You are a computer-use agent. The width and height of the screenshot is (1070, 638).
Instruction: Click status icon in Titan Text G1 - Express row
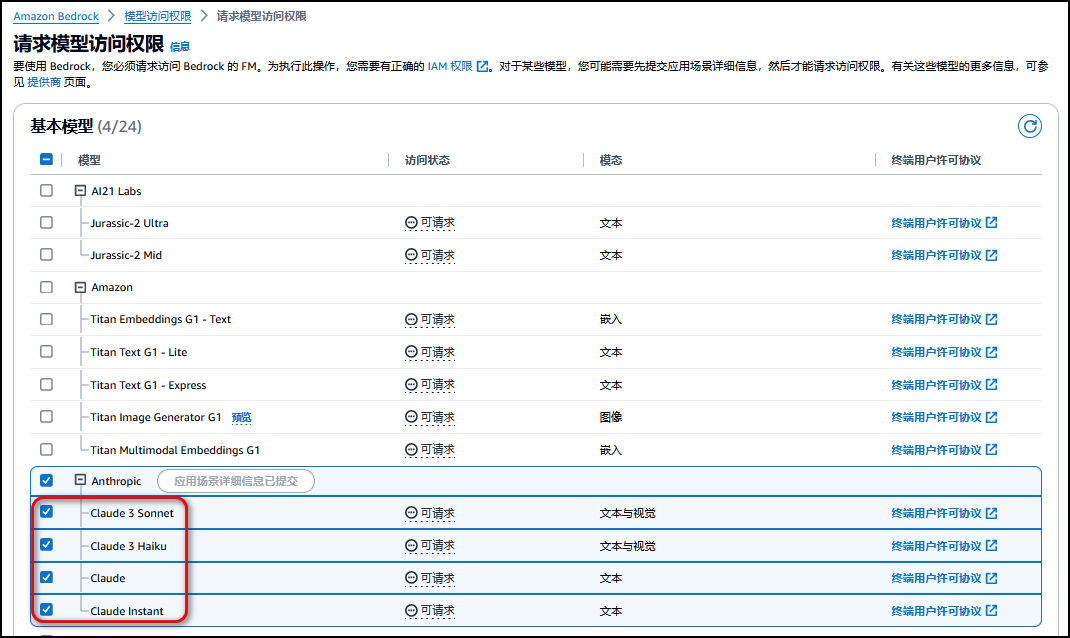point(411,385)
